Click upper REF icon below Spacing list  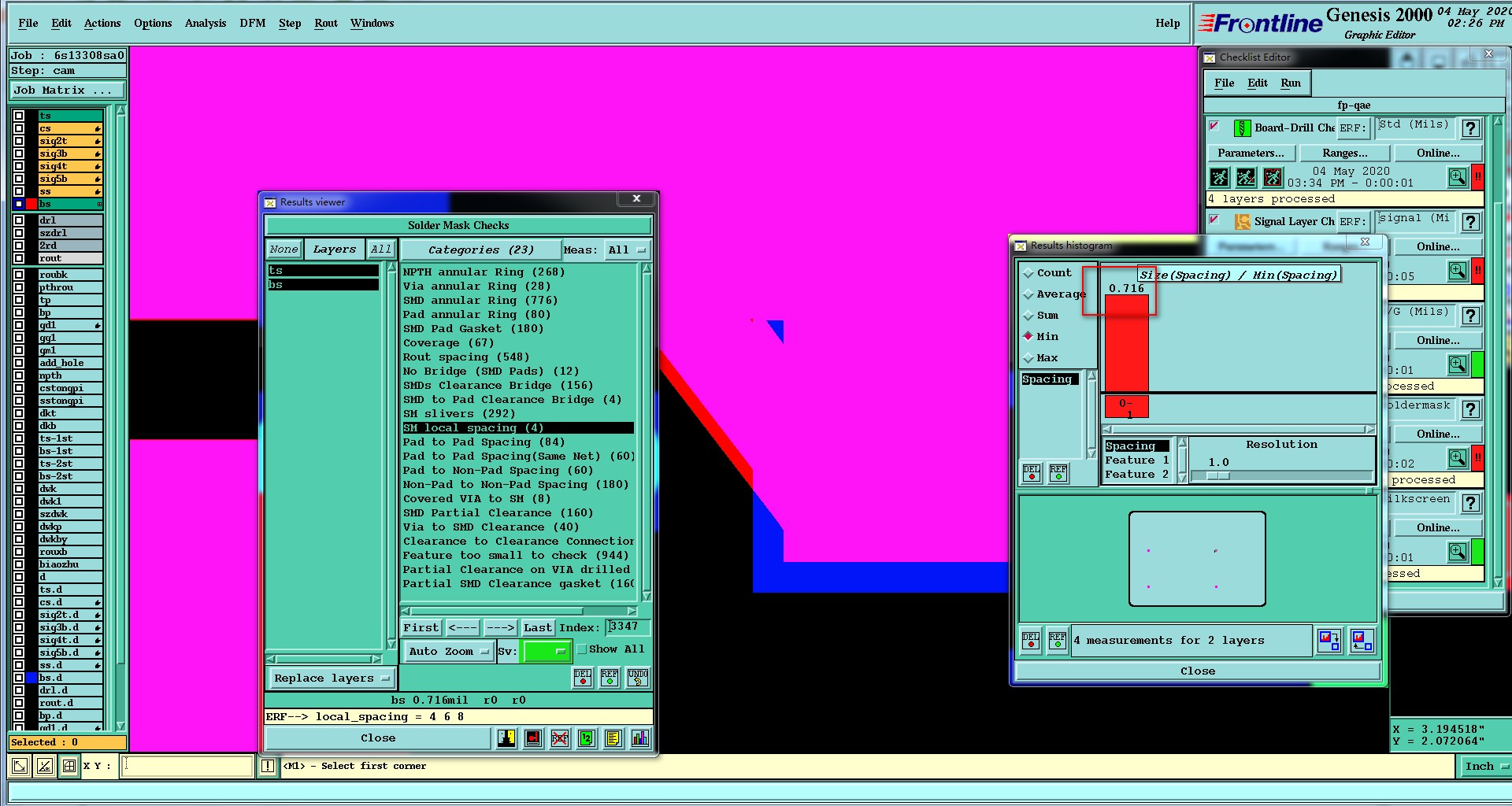tap(1058, 472)
